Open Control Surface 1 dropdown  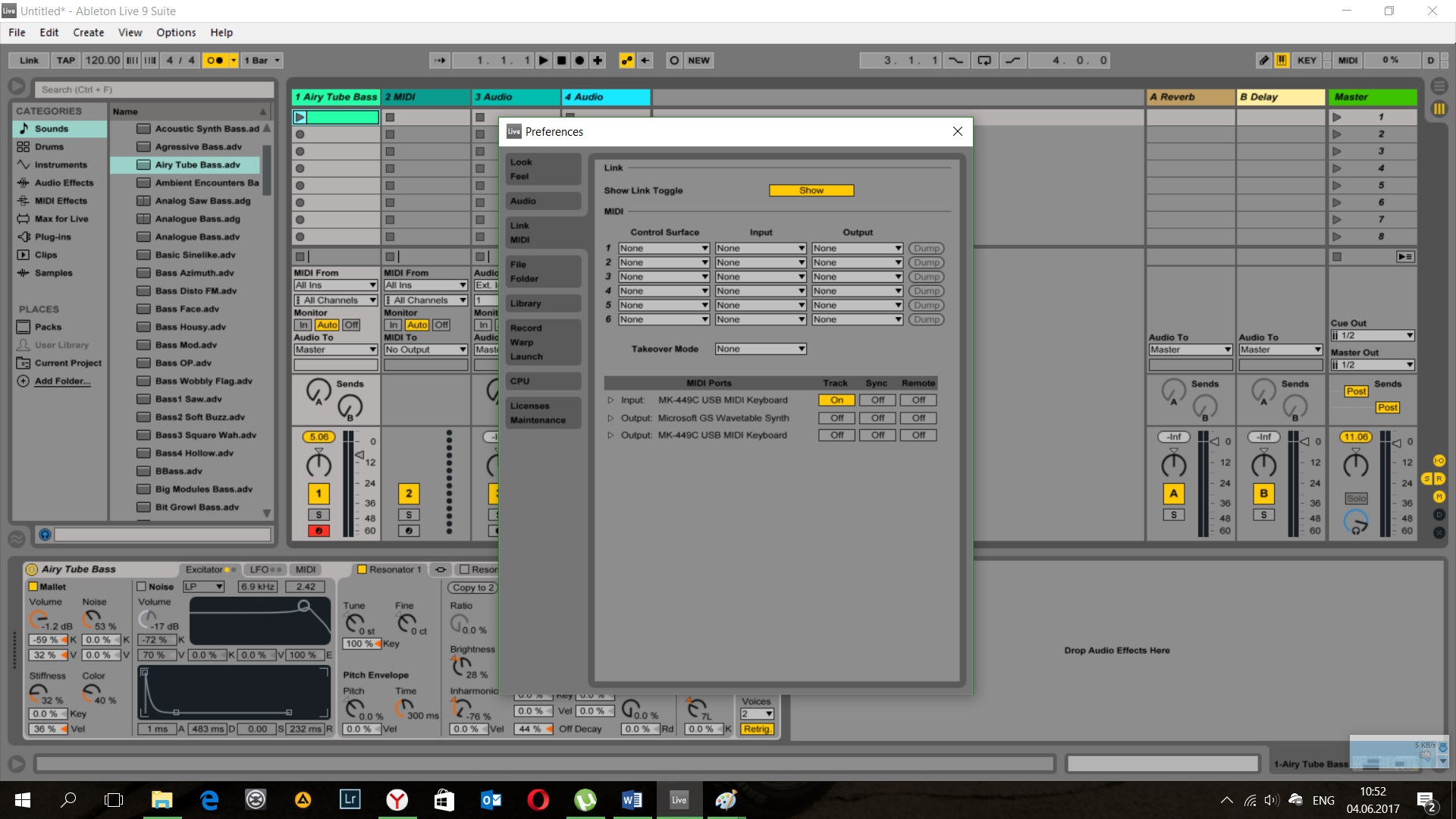(x=664, y=249)
